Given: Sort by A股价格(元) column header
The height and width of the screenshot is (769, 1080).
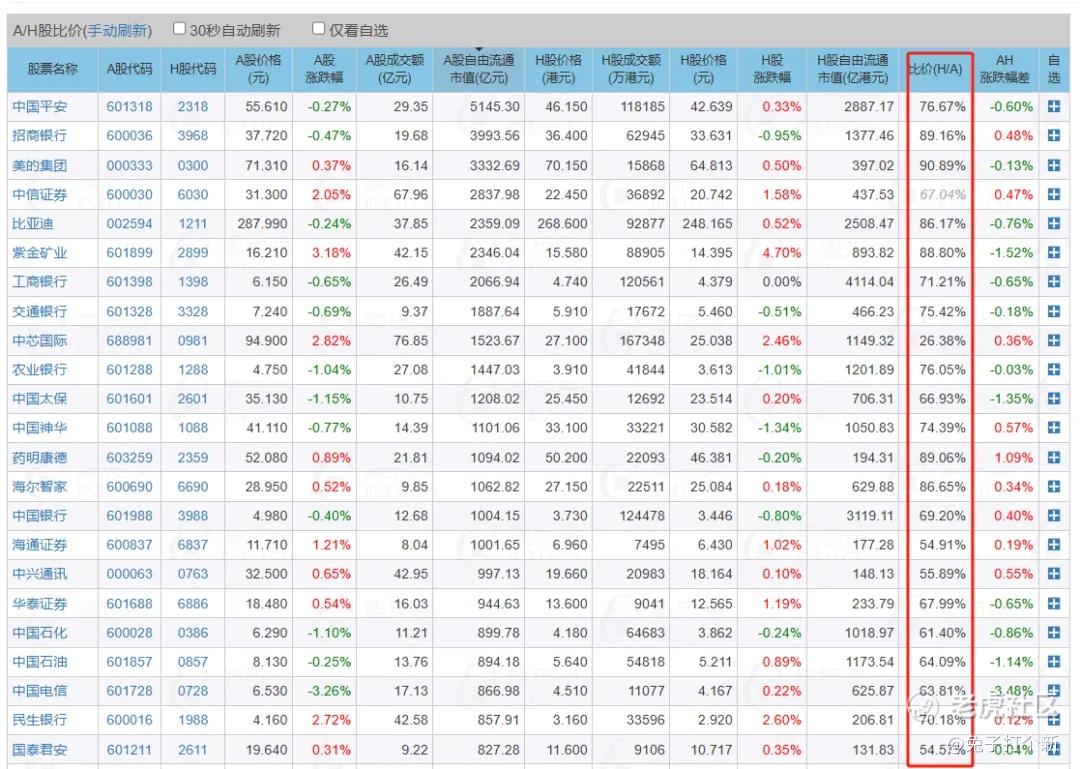Looking at the screenshot, I should coord(258,69).
